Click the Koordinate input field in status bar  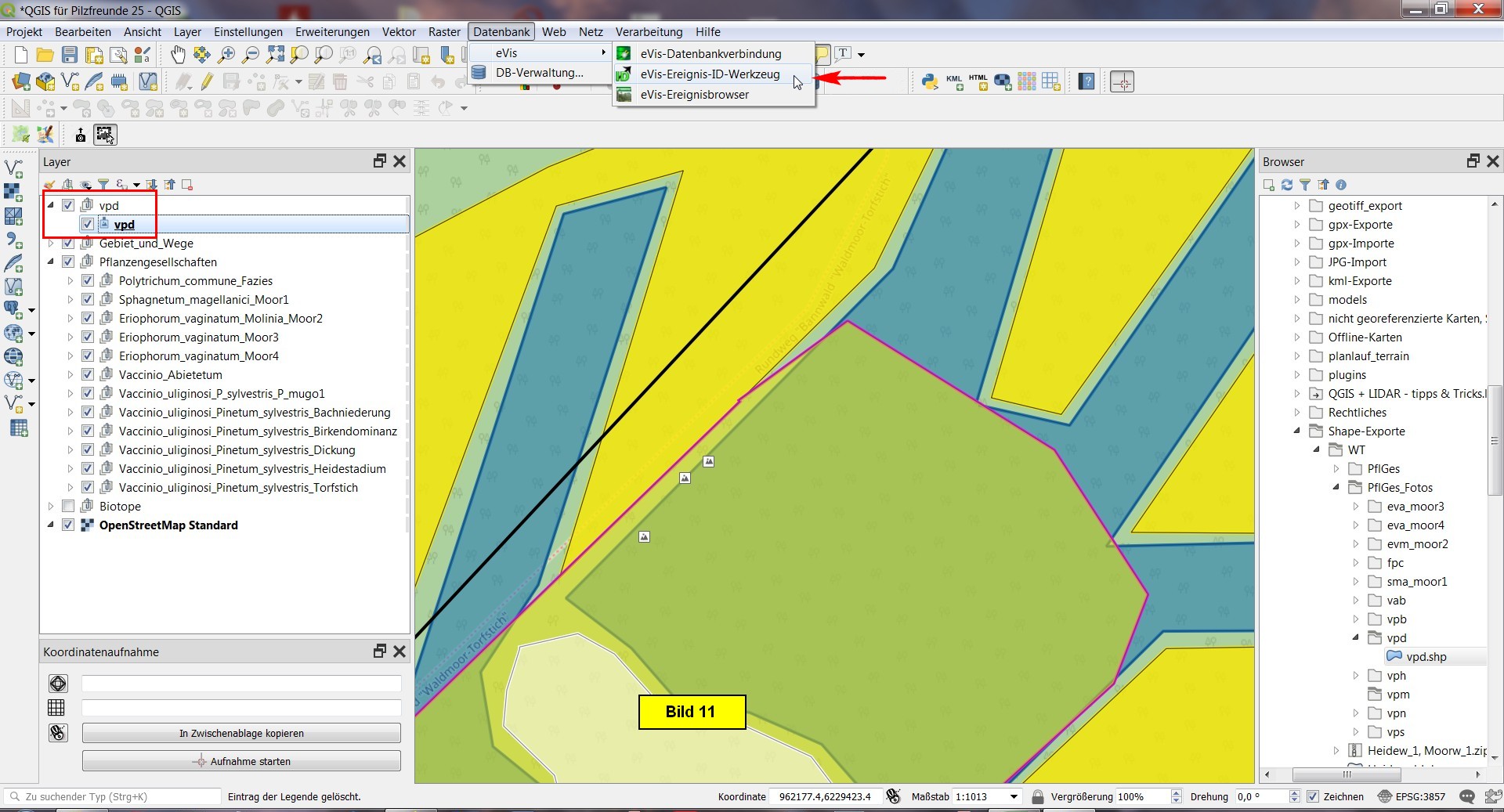point(824,796)
